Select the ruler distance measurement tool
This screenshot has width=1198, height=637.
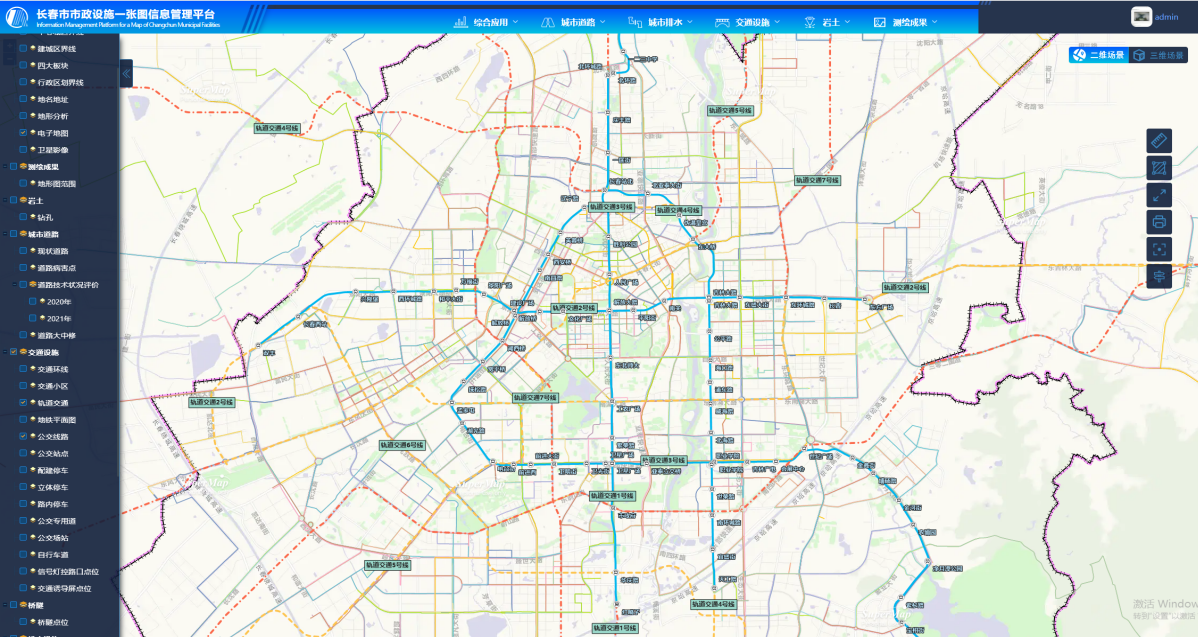click(1159, 141)
